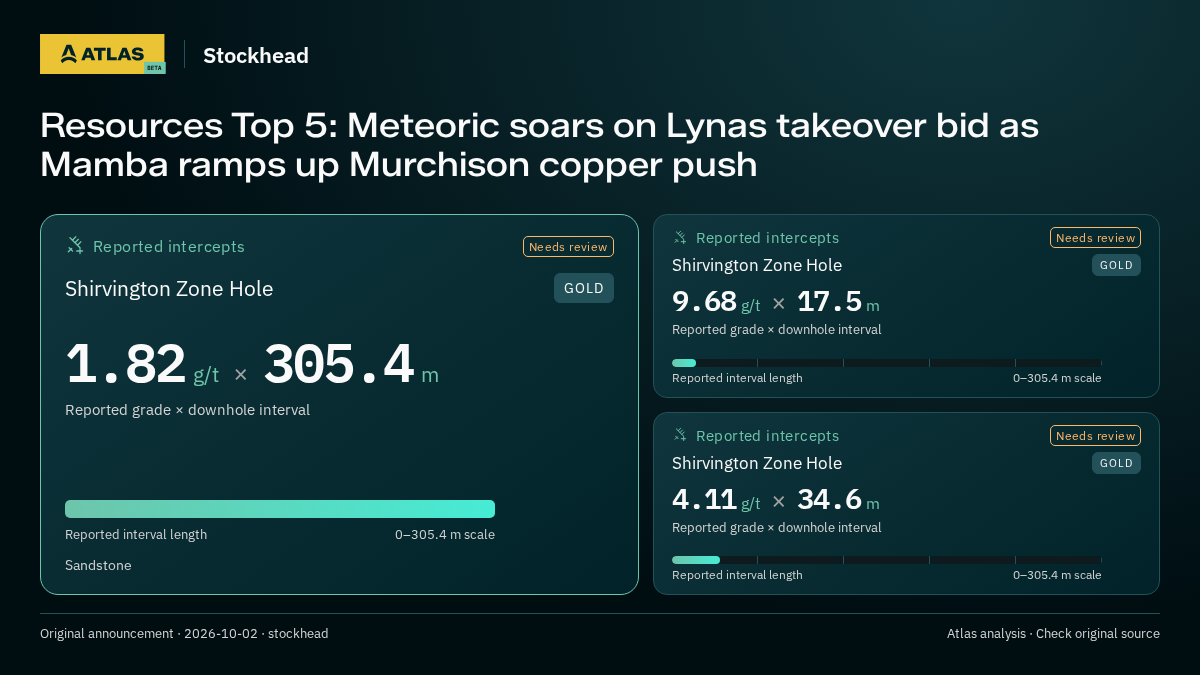Click the interval bar on the 17.5 m card

(887, 363)
